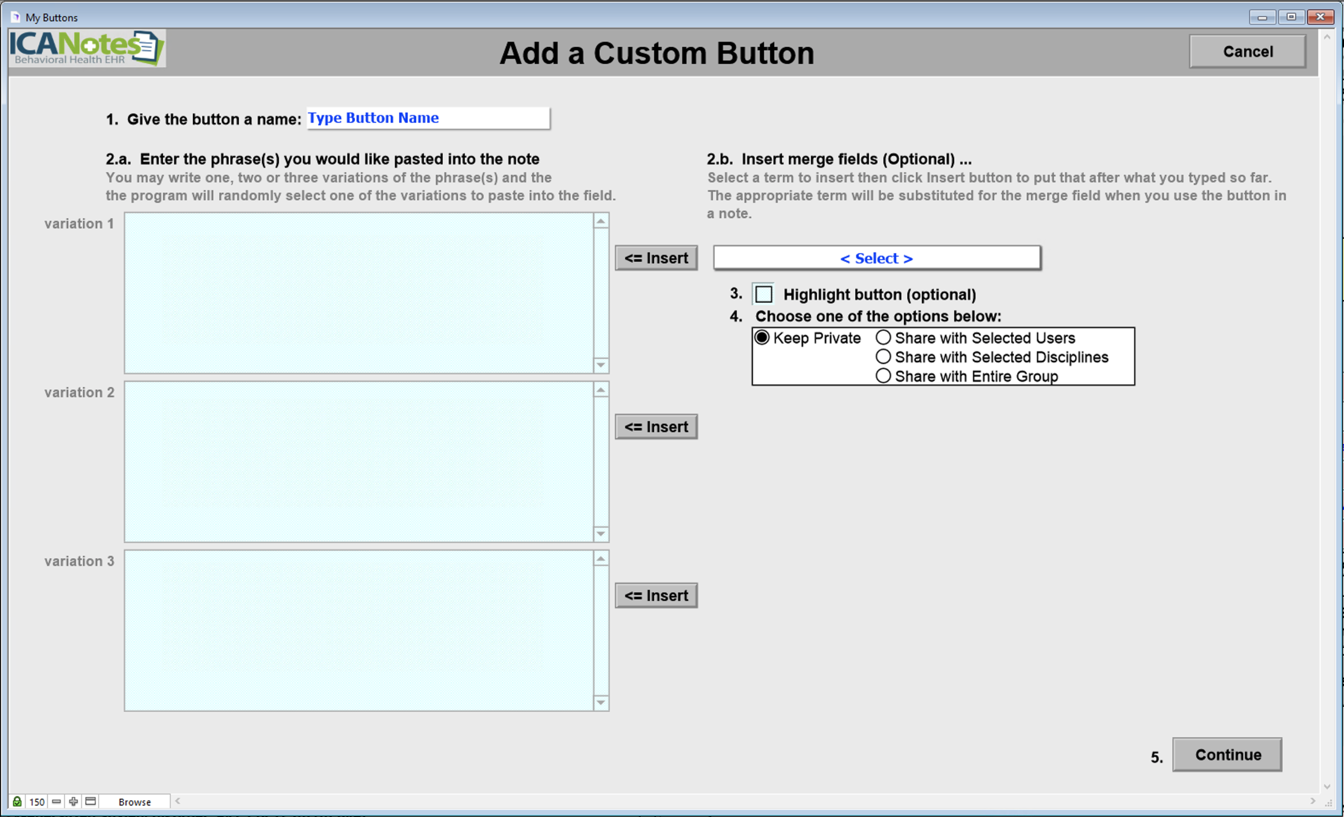Open the Browse mode menu
The height and width of the screenshot is (817, 1344).
click(x=134, y=801)
